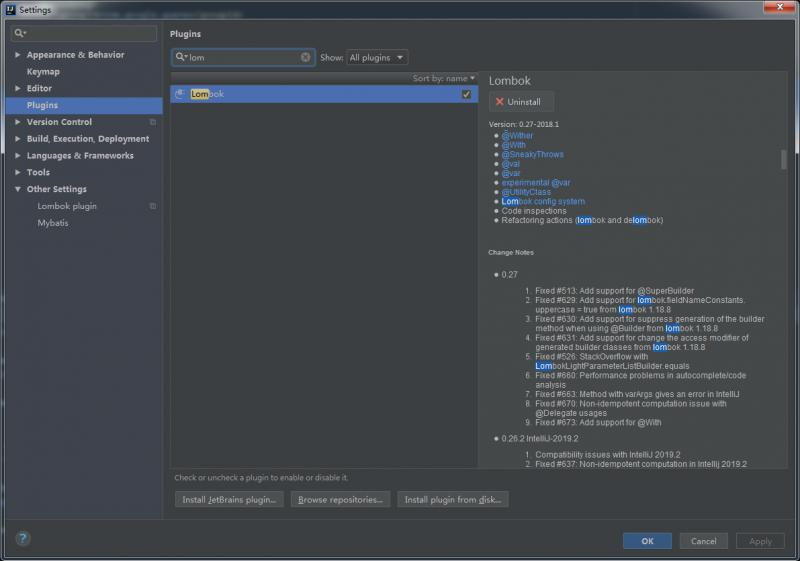Open the Lombok config system link
Screen dimensions: 800x561
tap(543, 201)
